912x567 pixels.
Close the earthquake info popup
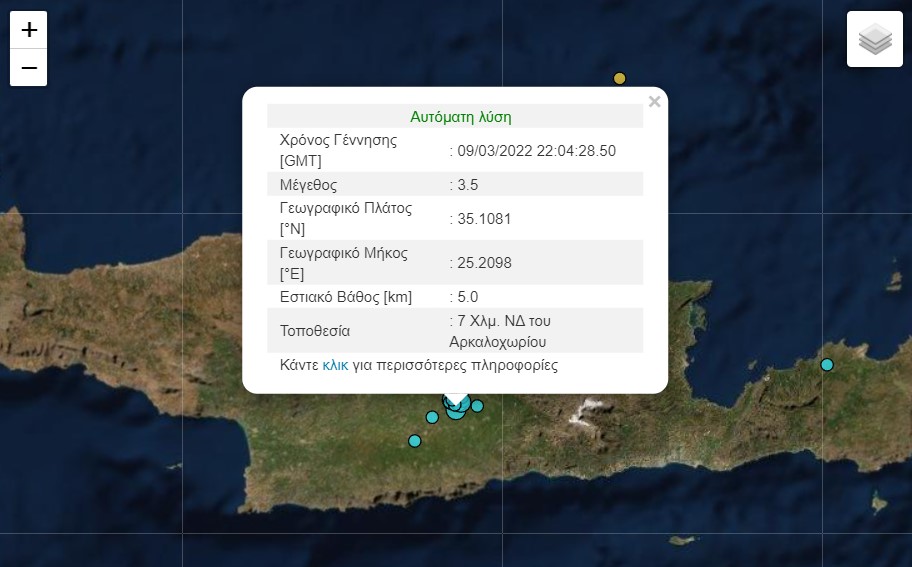pyautogui.click(x=654, y=102)
